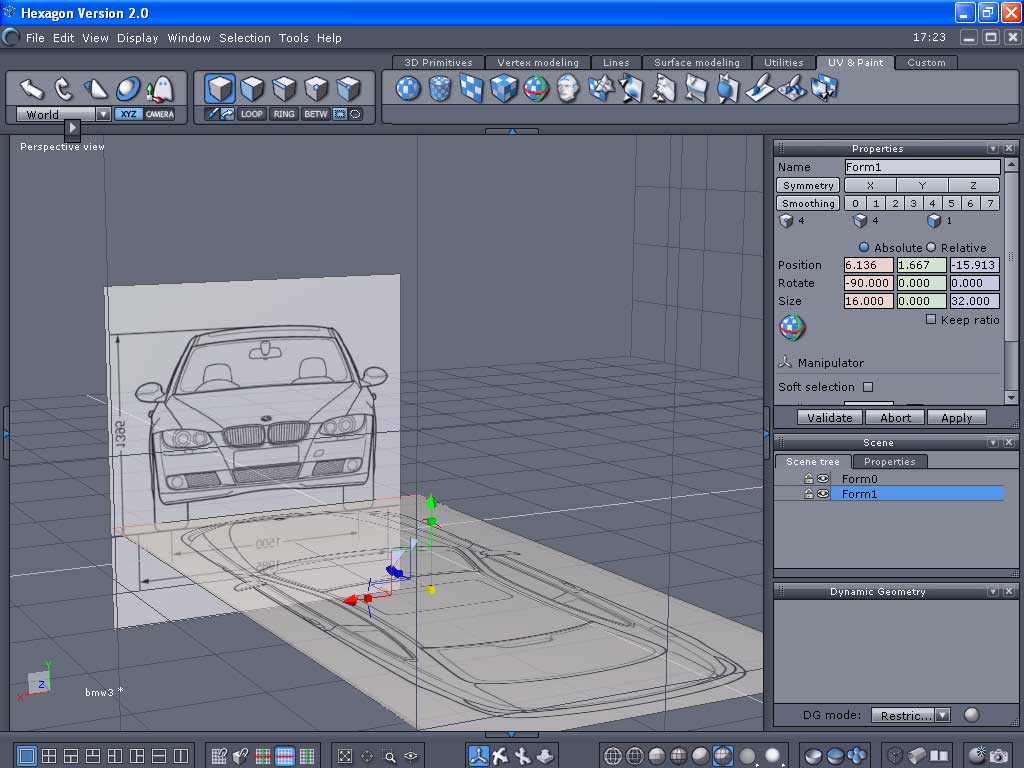Toggle the Soft selection checkbox
Screen dimensions: 1024x768
pyautogui.click(x=868, y=387)
